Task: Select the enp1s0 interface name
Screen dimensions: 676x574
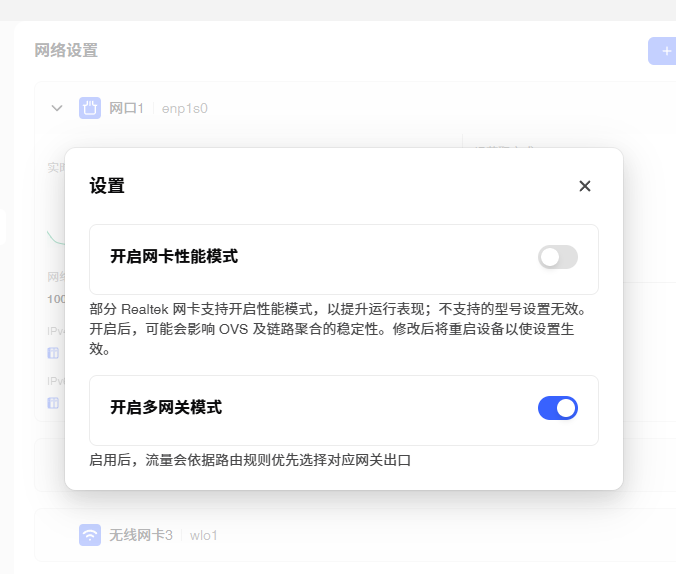Action: 185,109
